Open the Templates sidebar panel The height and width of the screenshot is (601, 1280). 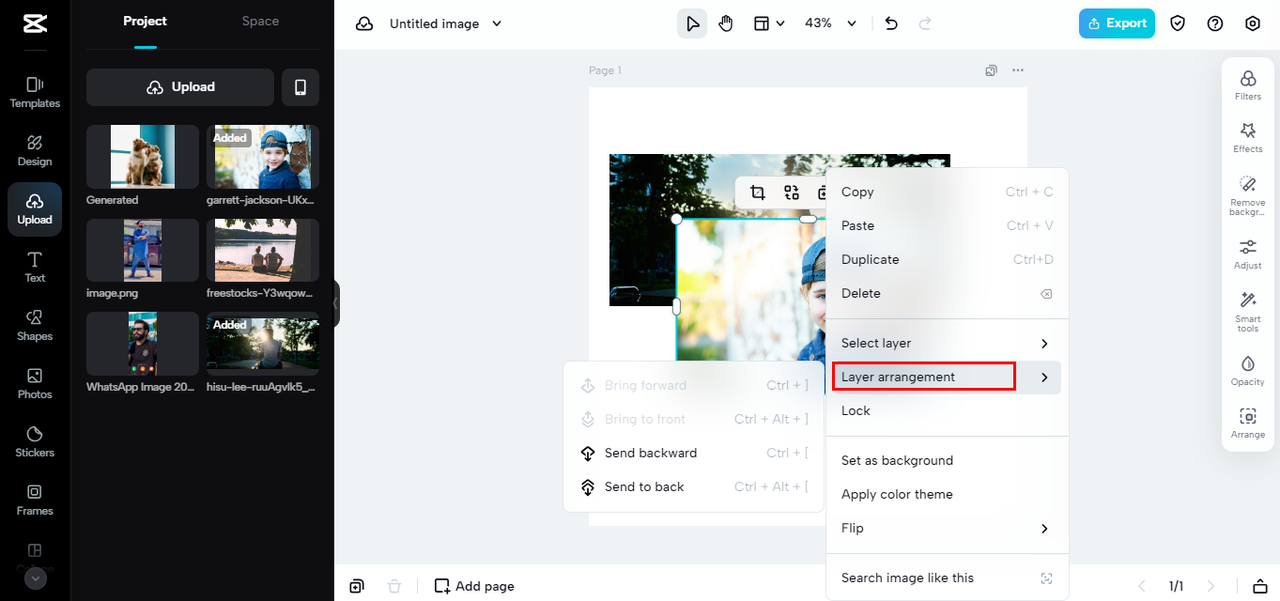coord(35,92)
